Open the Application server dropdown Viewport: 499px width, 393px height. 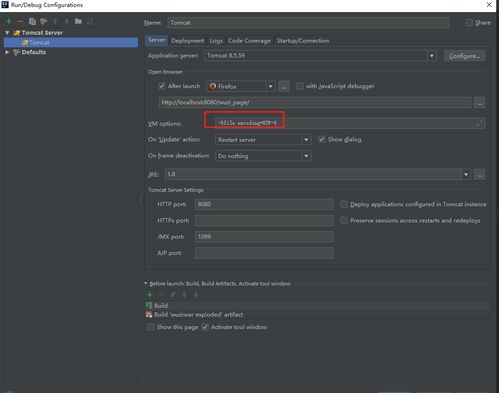coord(432,56)
